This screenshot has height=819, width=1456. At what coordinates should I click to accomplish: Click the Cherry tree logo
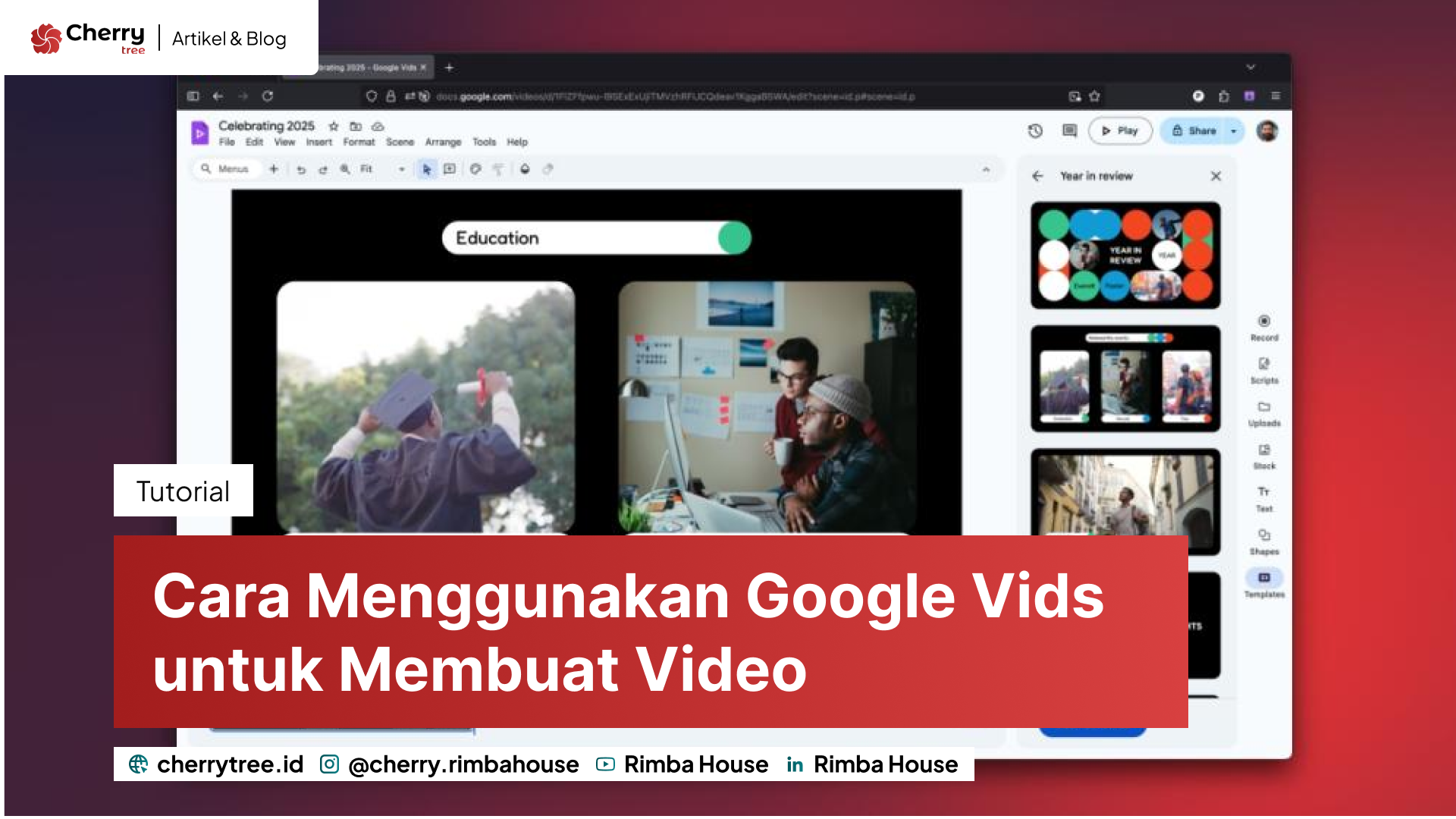click(x=88, y=38)
